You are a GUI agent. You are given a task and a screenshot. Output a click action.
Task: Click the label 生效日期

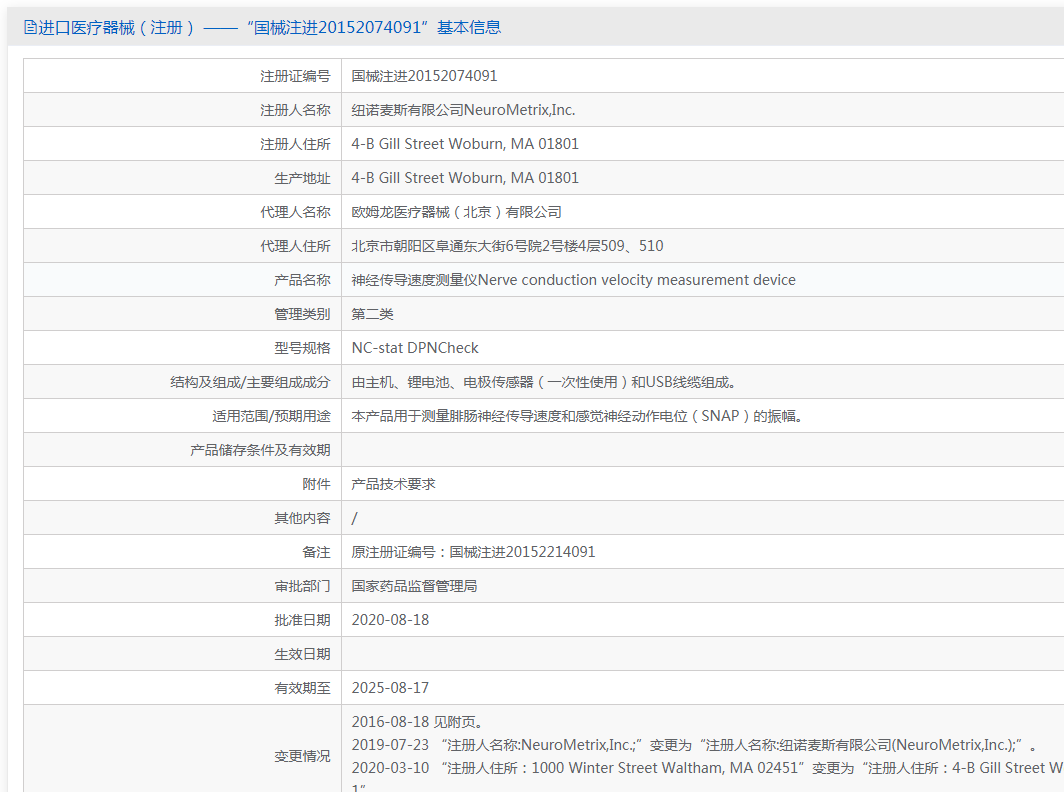click(302, 654)
